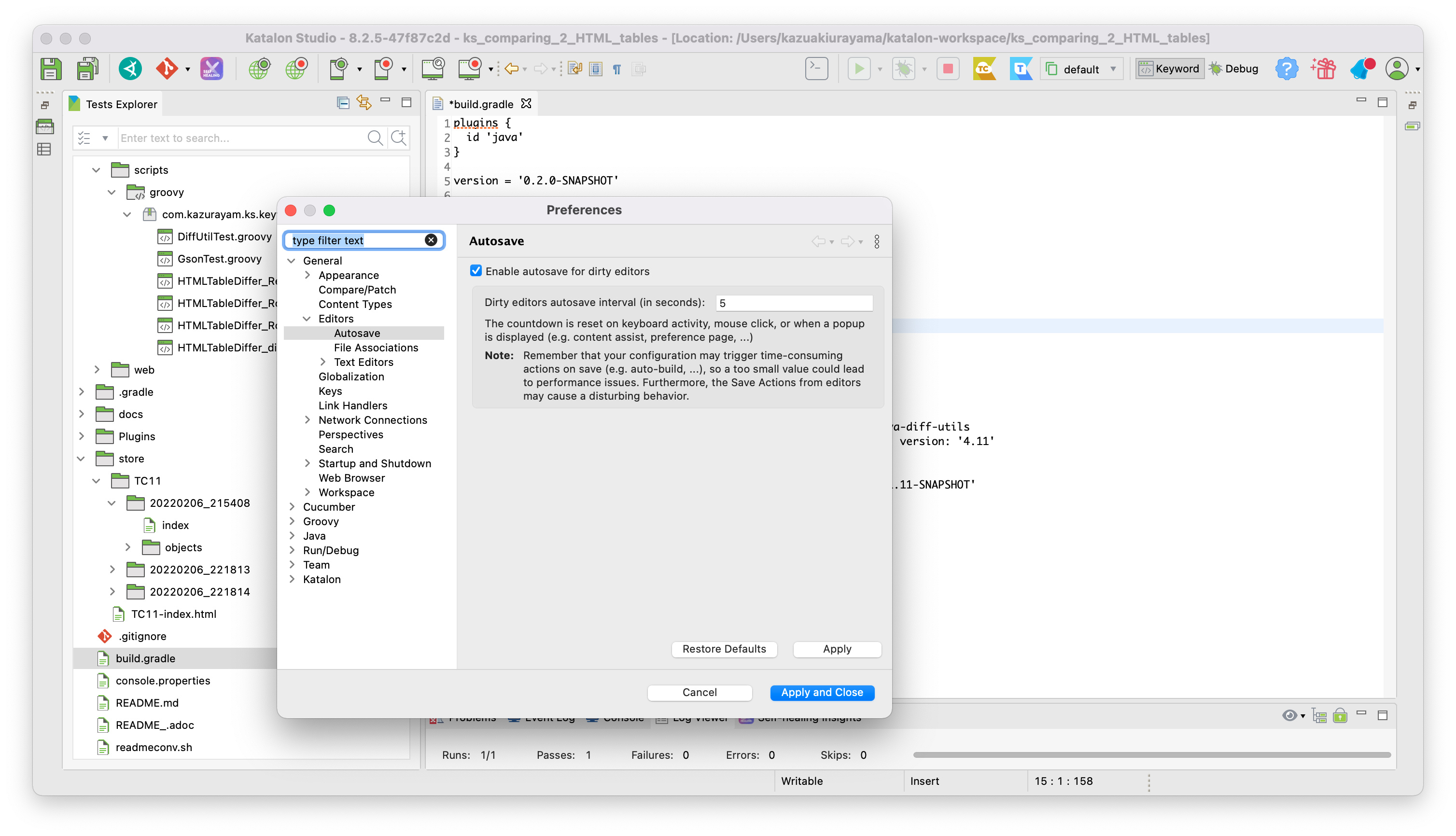Click Apply and Close button
The image size is (1456, 836).
pyautogui.click(x=822, y=693)
